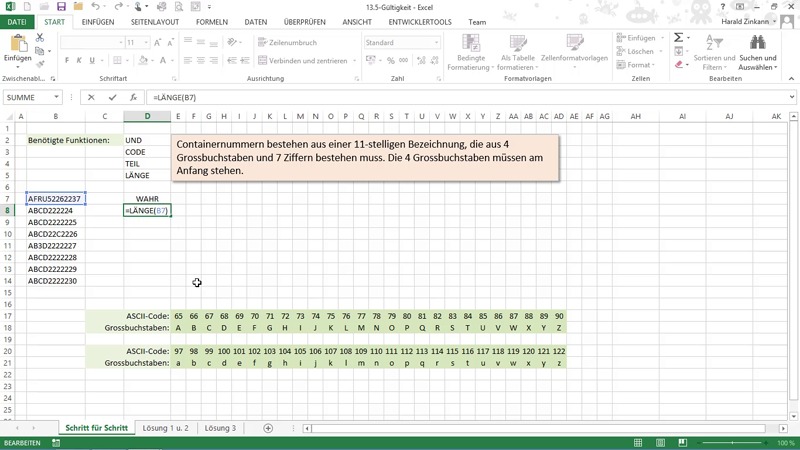The width and height of the screenshot is (800, 450).
Task: Switch to Page Layout view in status bar
Action: point(660,443)
